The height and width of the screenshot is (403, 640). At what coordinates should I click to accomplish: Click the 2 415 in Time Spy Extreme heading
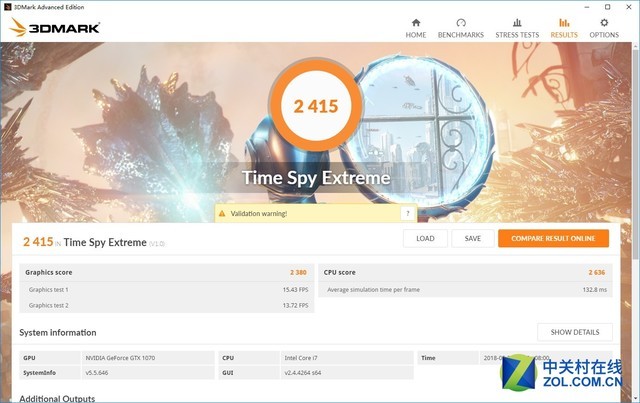94,242
